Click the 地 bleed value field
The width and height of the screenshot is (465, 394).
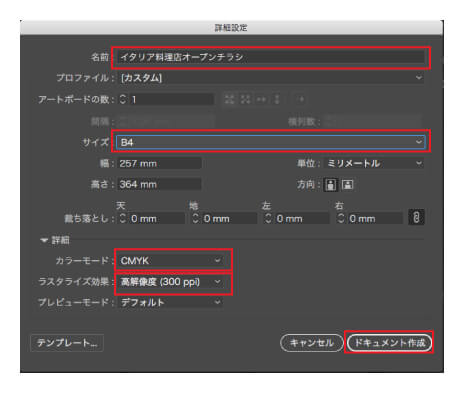(x=229, y=218)
